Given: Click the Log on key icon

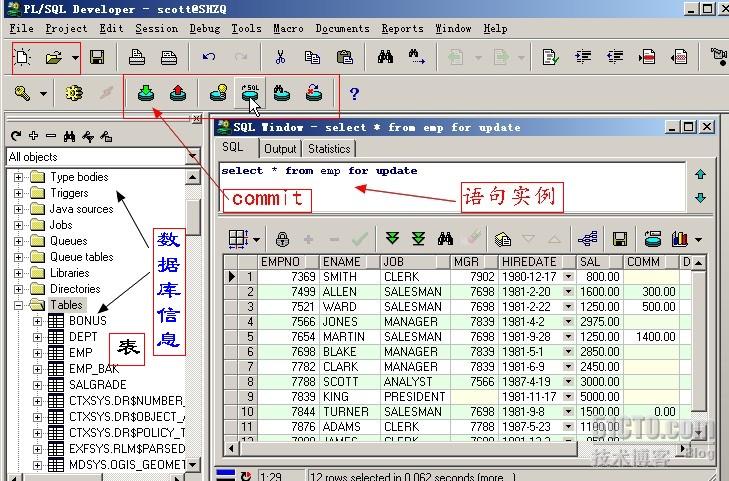Looking at the screenshot, I should pyautogui.click(x=22, y=93).
